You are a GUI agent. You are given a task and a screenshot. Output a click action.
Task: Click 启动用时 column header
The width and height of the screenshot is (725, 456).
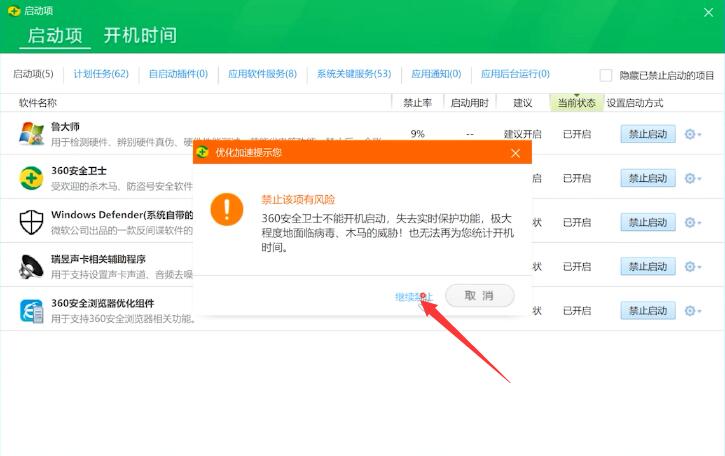(470, 103)
